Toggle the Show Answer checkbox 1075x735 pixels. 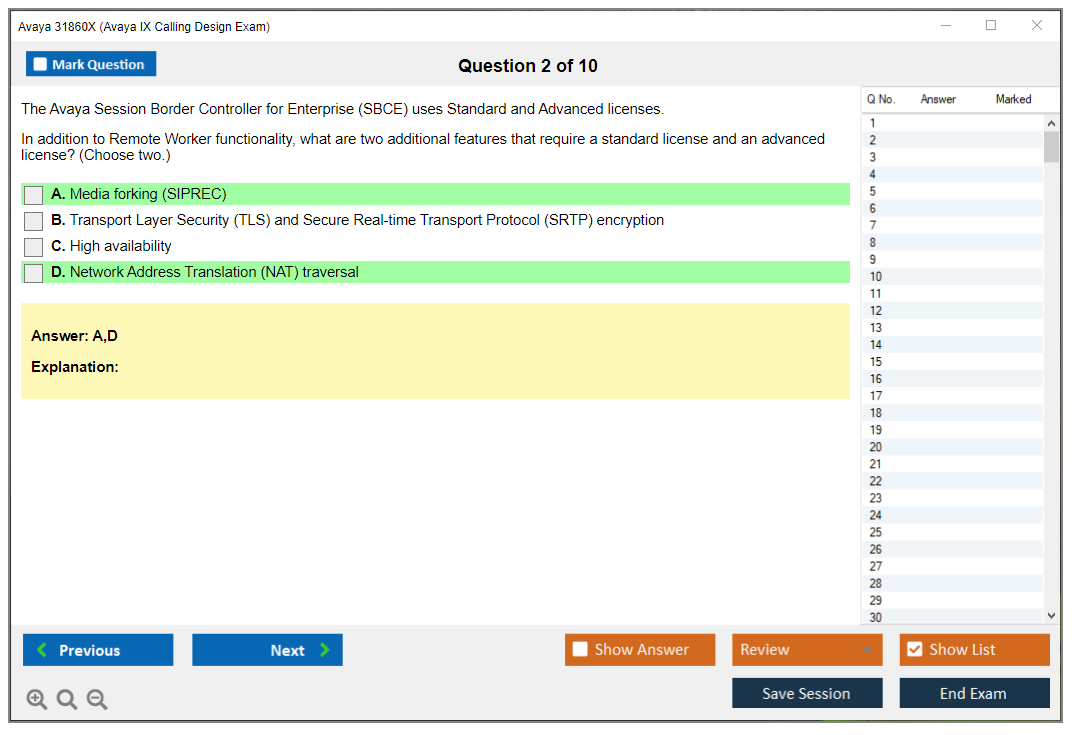coord(580,650)
